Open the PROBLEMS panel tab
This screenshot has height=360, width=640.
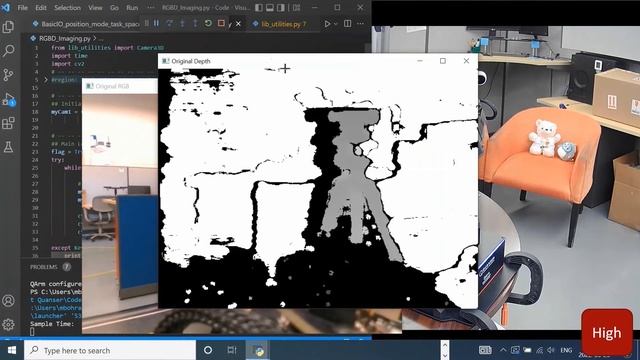(x=44, y=267)
